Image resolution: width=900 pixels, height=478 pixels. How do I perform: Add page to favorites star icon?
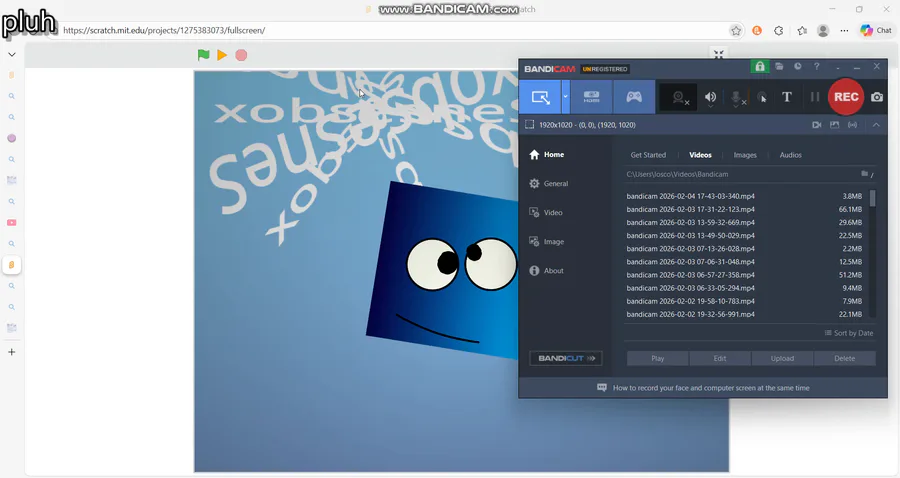[736, 31]
